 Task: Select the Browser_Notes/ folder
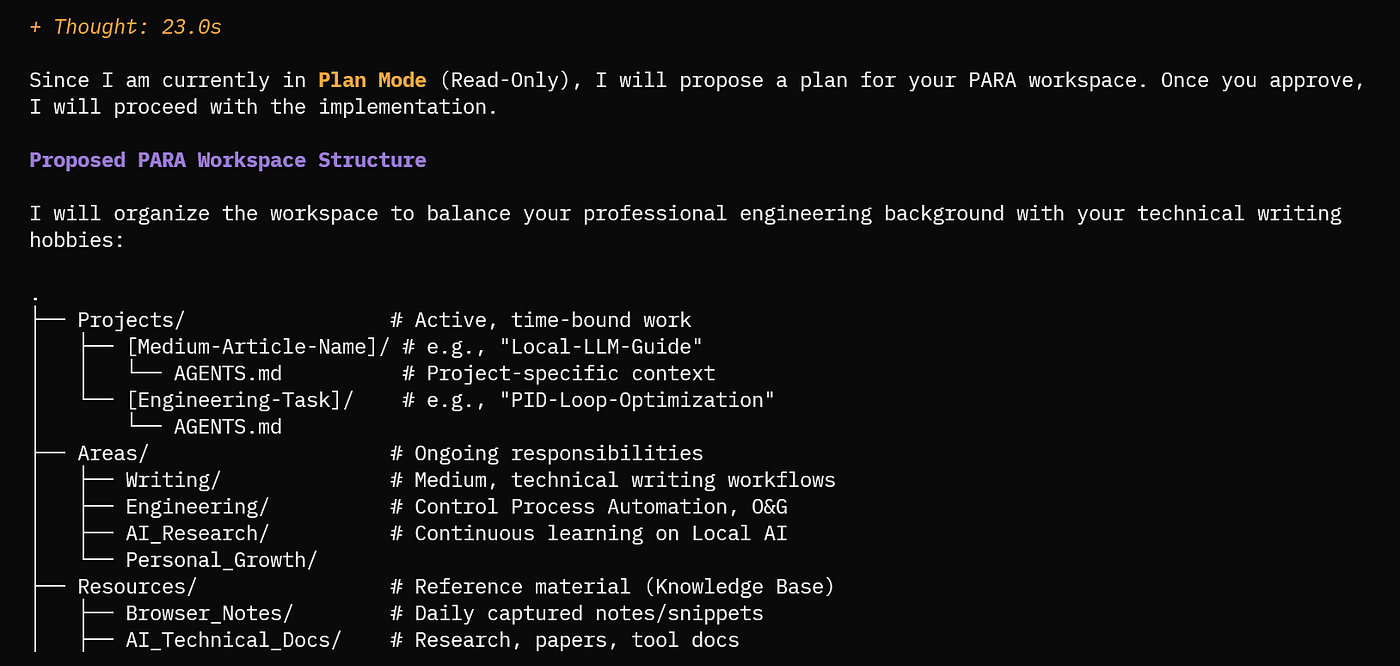pos(209,613)
